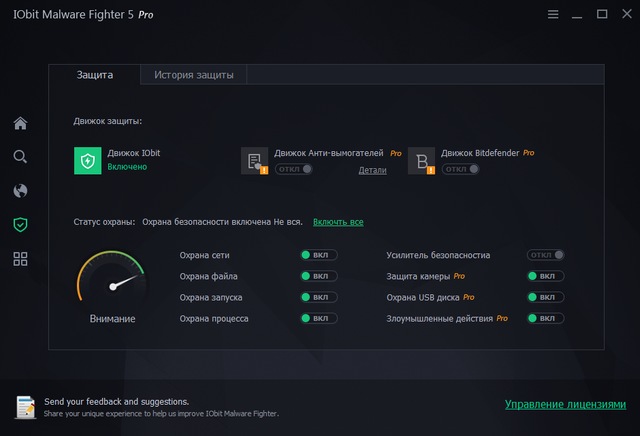The height and width of the screenshot is (436, 640).
Task: Open the four-squares Tools sidebar icon
Action: click(20, 259)
